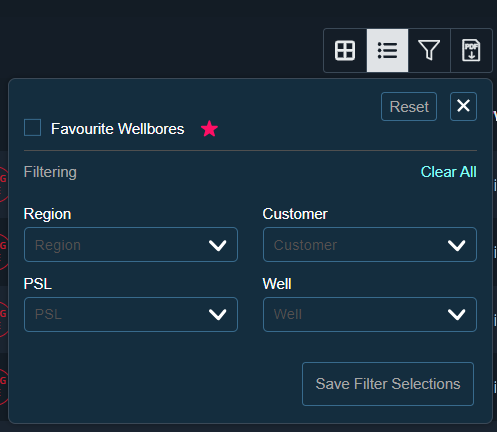Focus the Customer input field
This screenshot has width=497, height=432.
pyautogui.click(x=370, y=245)
